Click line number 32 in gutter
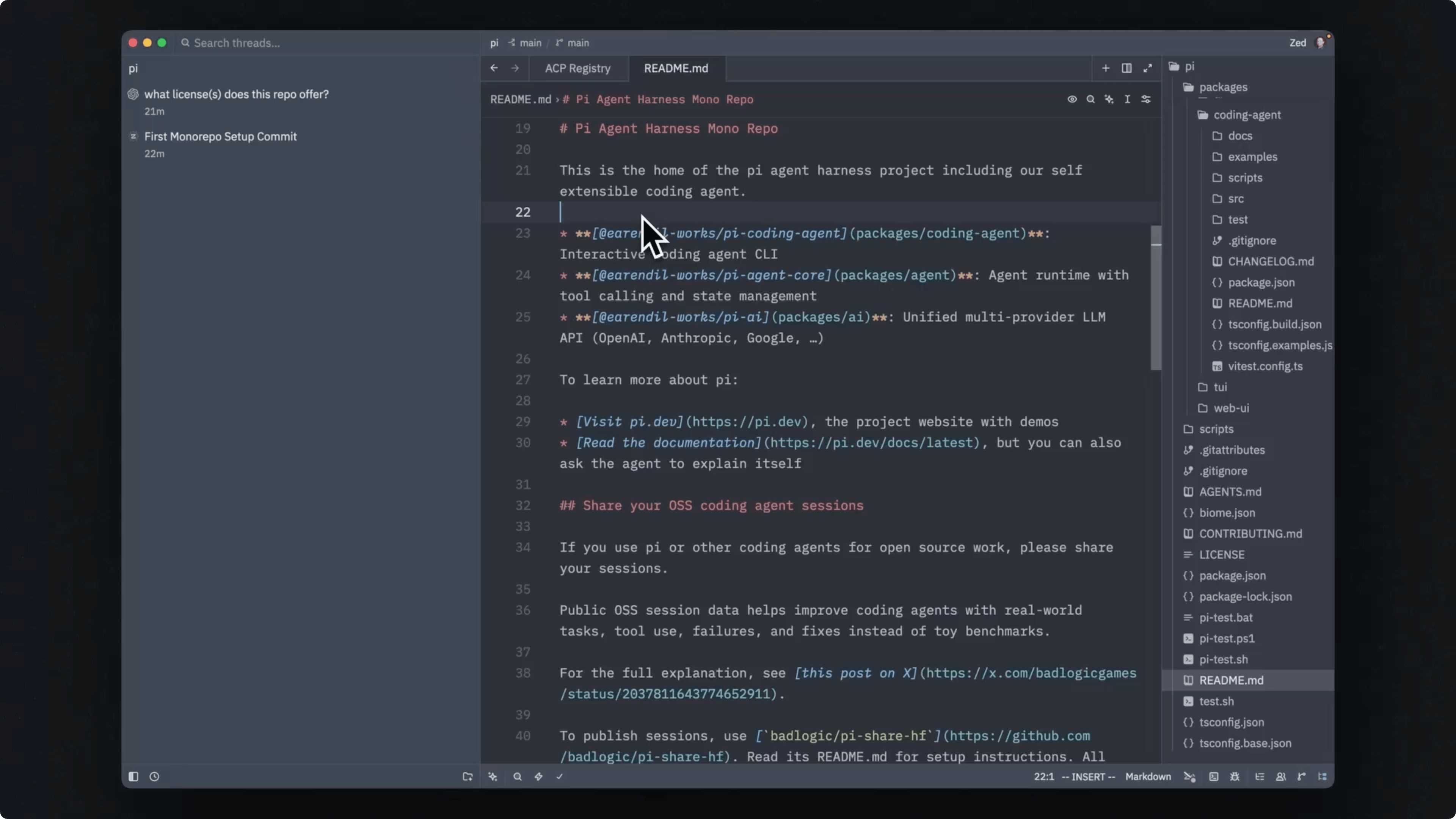Screen dimensions: 1456x819 pos(523,505)
